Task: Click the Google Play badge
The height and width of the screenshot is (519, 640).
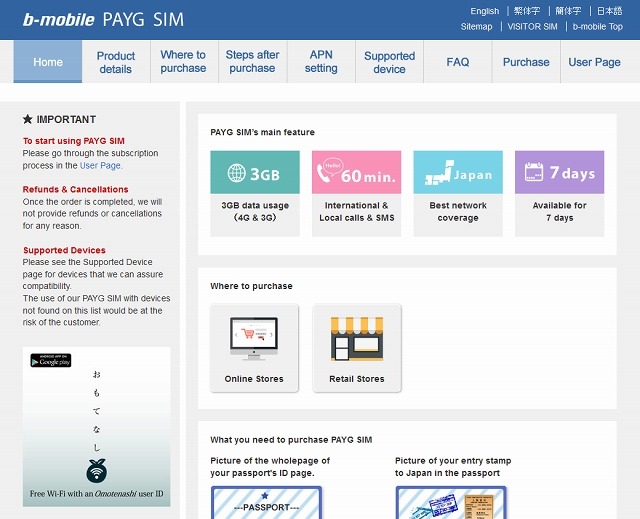Action: pos(51,360)
